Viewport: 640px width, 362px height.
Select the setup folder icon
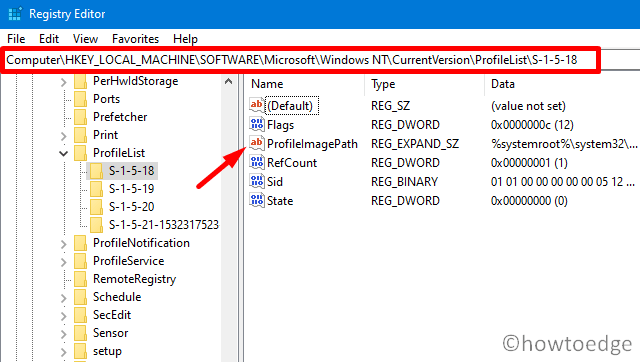tap(80, 351)
